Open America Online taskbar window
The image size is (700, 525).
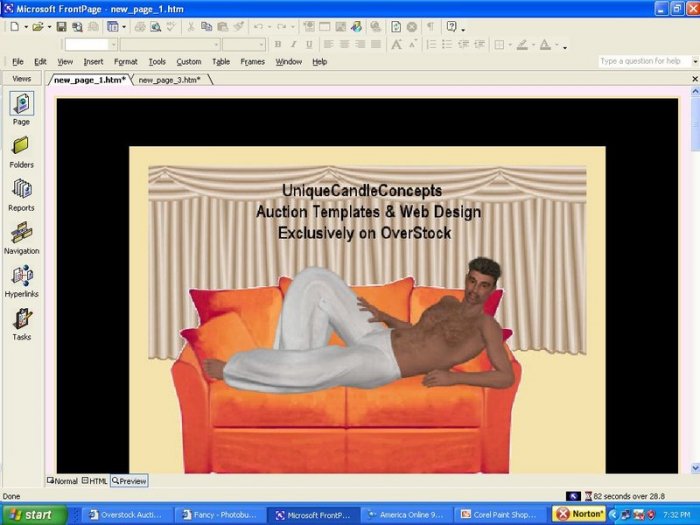pos(408,515)
